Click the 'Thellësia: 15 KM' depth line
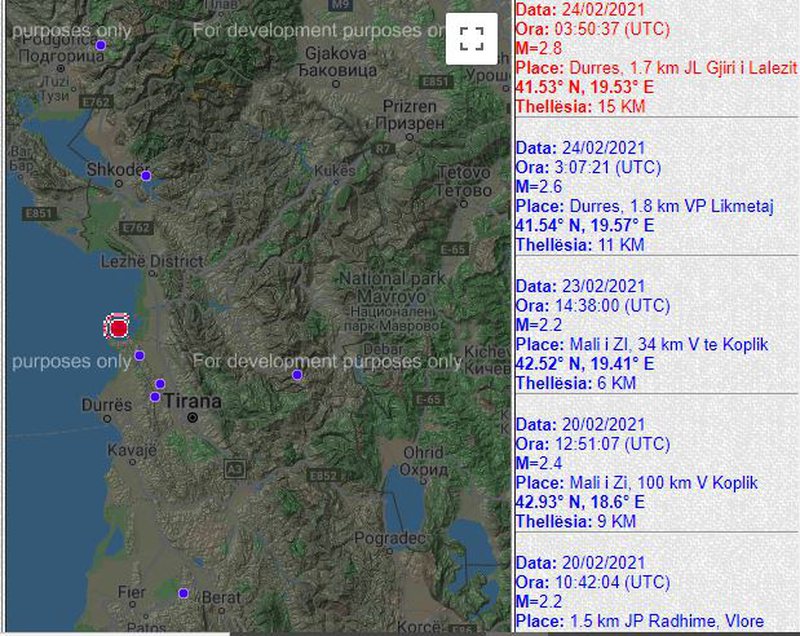Image resolution: width=800 pixels, height=636 pixels. pos(581,107)
